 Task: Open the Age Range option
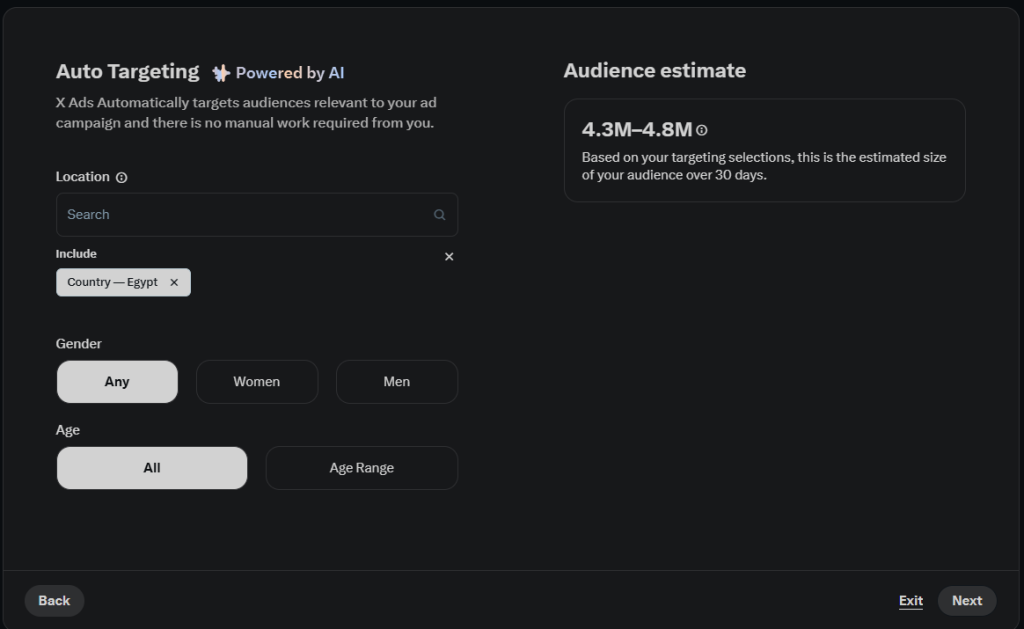(x=362, y=468)
